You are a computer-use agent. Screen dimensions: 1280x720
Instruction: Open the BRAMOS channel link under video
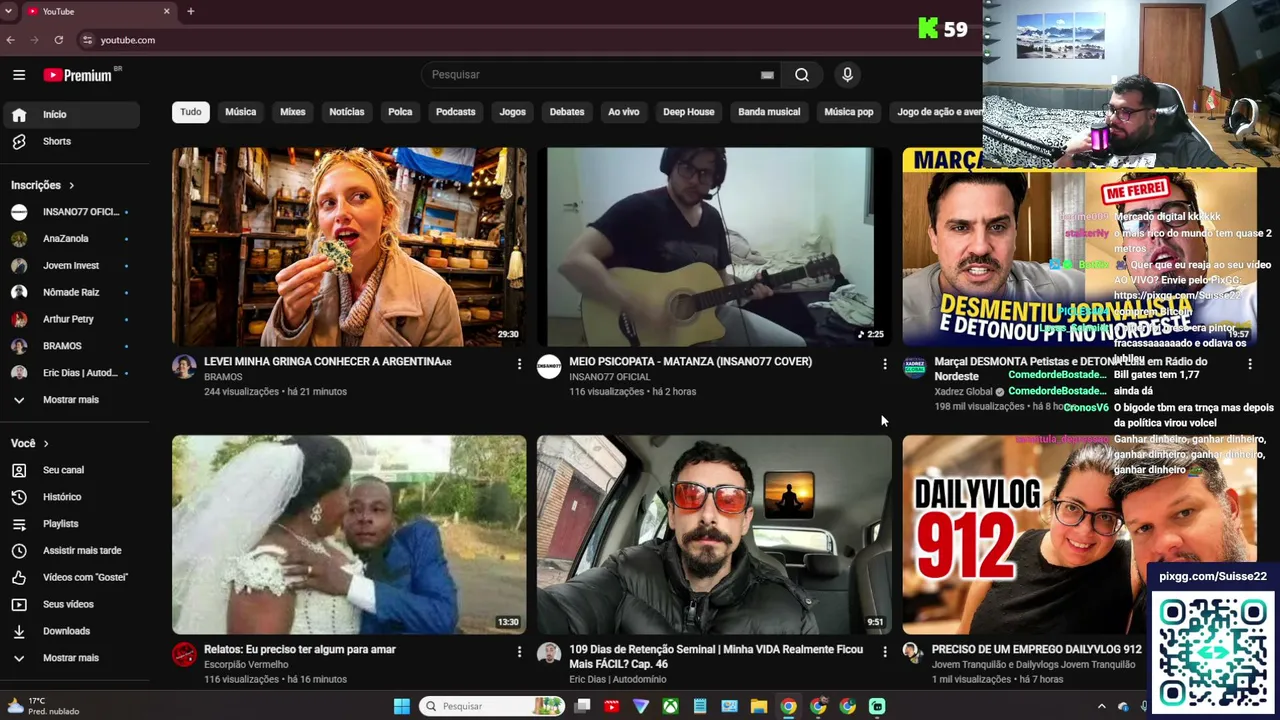pos(223,377)
